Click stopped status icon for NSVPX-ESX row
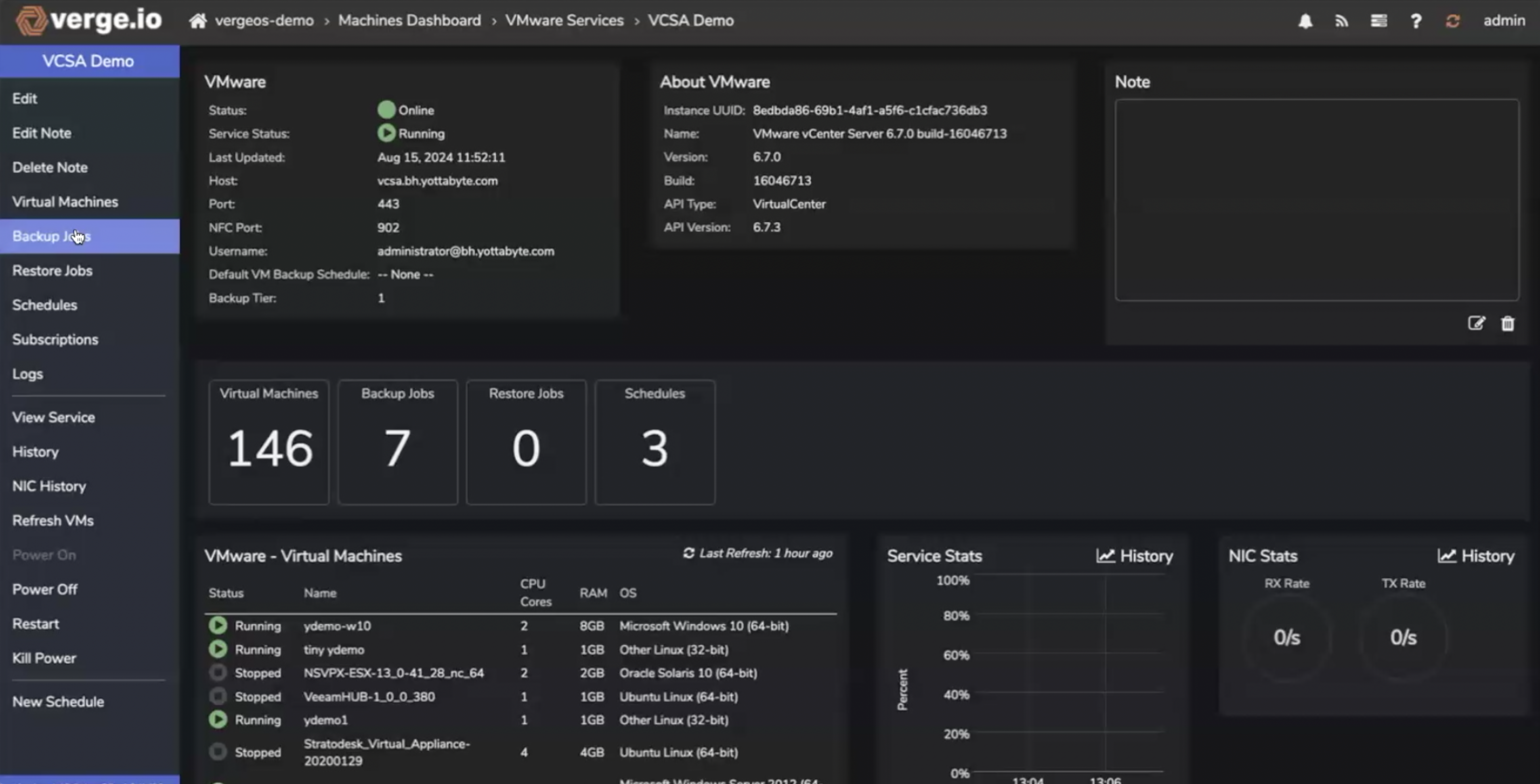 [x=218, y=672]
